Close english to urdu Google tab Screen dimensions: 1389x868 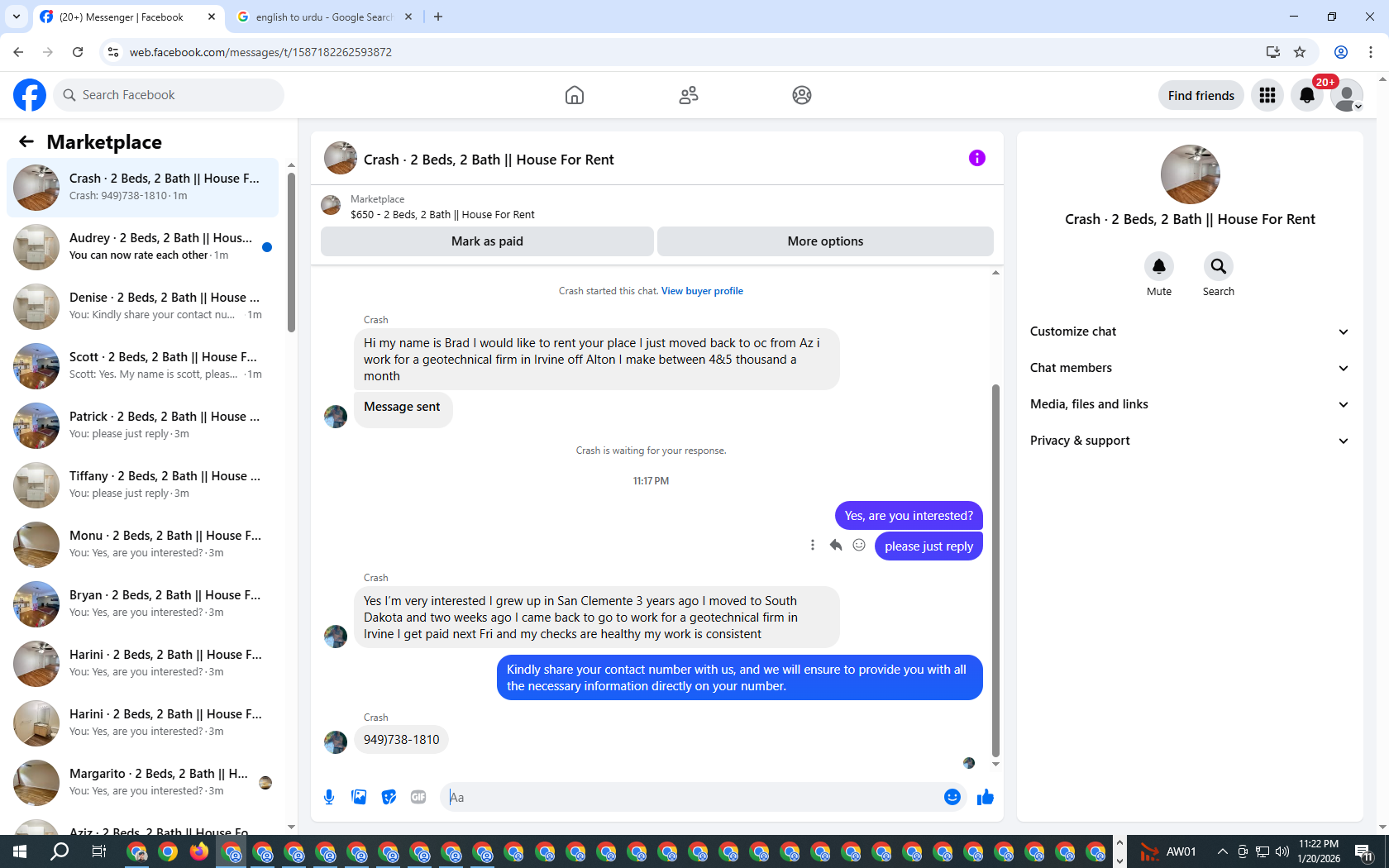408,17
